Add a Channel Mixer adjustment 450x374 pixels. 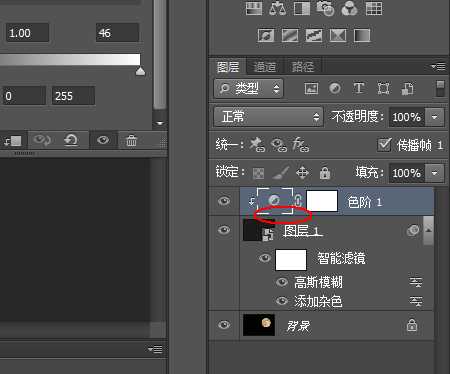[349, 9]
